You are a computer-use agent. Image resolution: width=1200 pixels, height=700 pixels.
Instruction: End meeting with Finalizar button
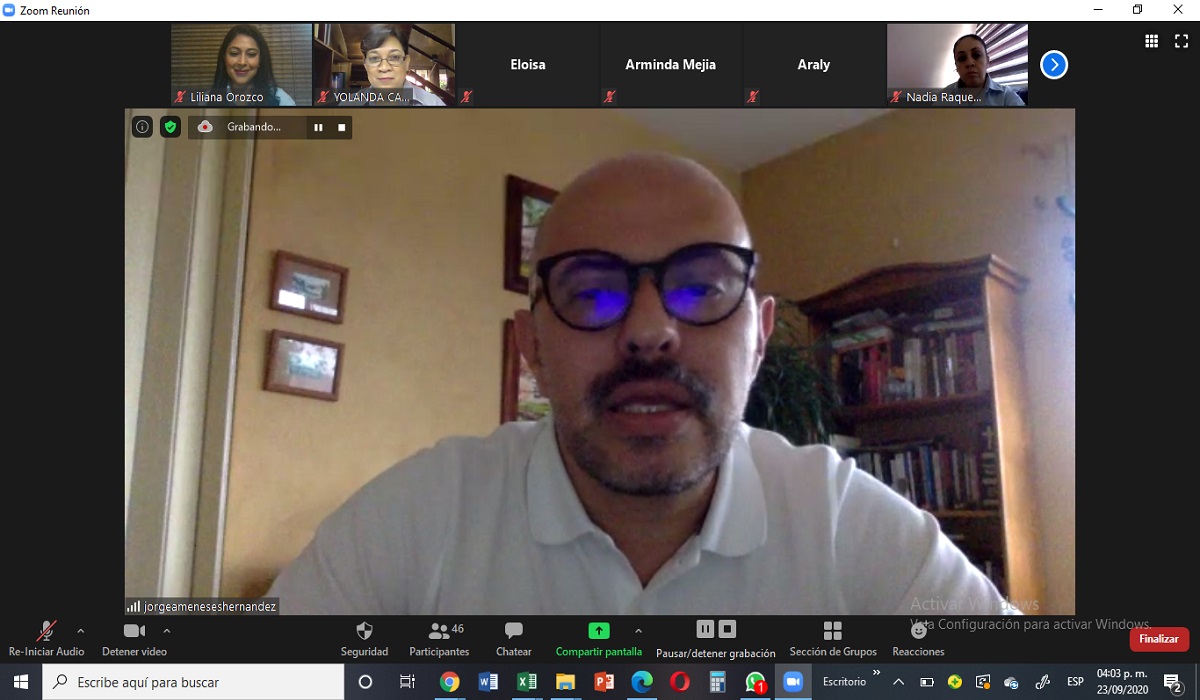coord(1159,639)
